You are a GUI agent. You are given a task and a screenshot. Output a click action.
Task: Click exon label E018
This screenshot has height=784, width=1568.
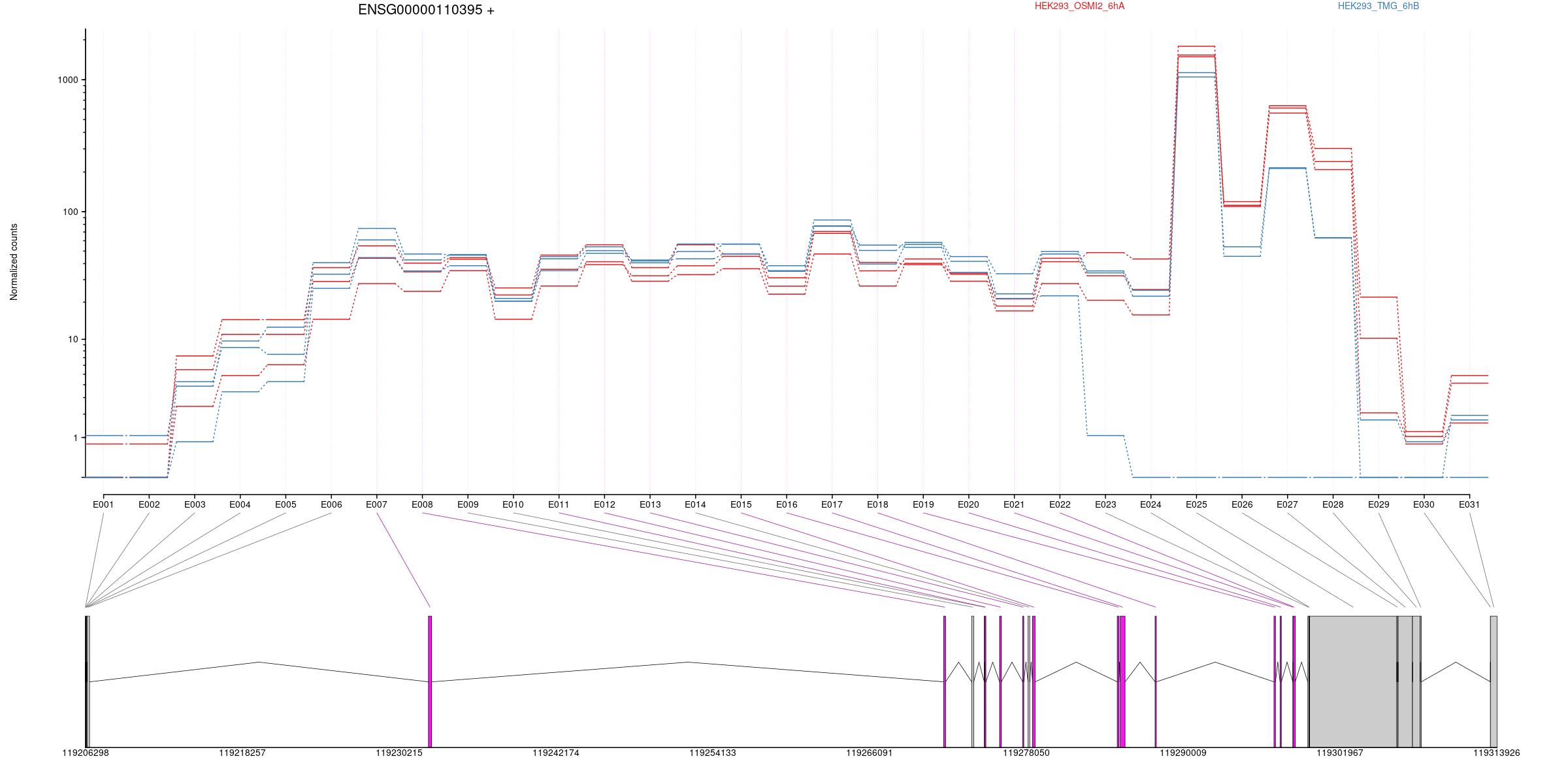(x=877, y=504)
